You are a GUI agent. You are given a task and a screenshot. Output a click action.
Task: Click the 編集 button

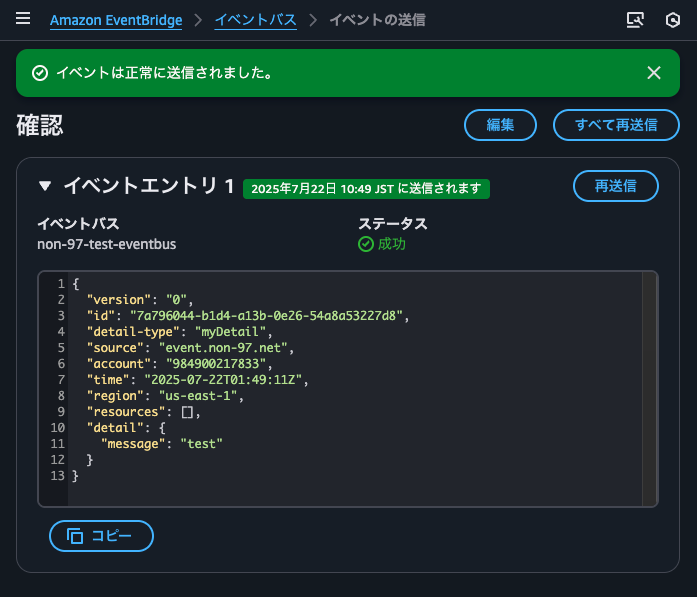click(x=500, y=125)
